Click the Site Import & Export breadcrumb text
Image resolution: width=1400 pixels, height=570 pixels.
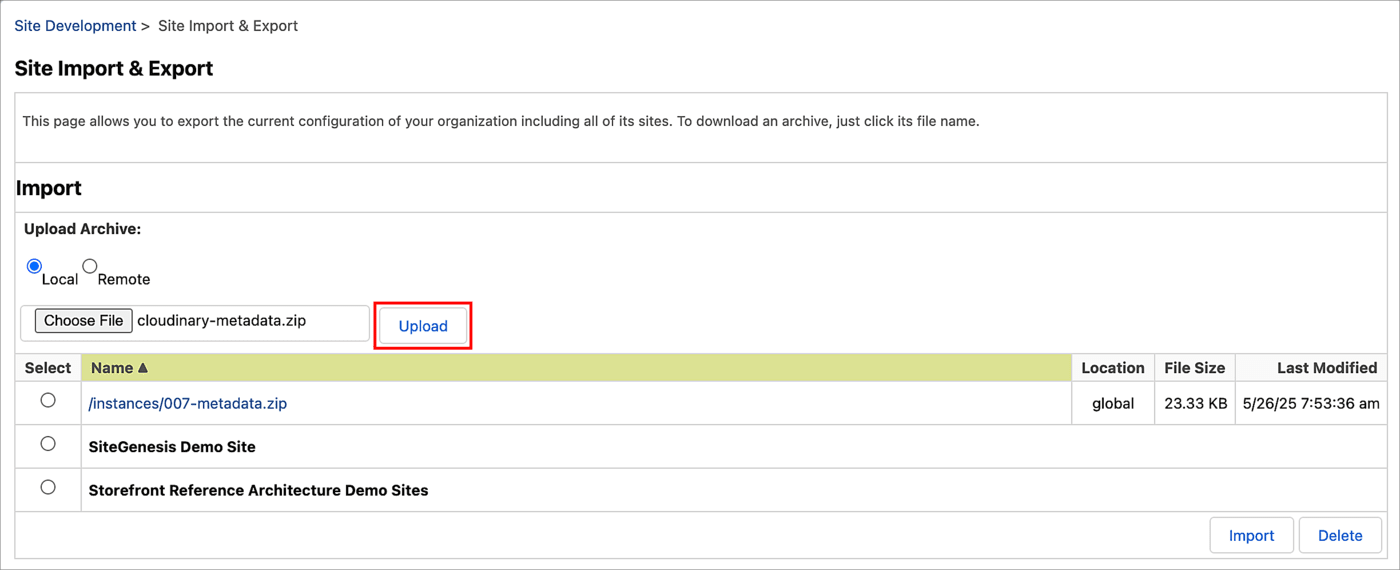click(x=228, y=25)
